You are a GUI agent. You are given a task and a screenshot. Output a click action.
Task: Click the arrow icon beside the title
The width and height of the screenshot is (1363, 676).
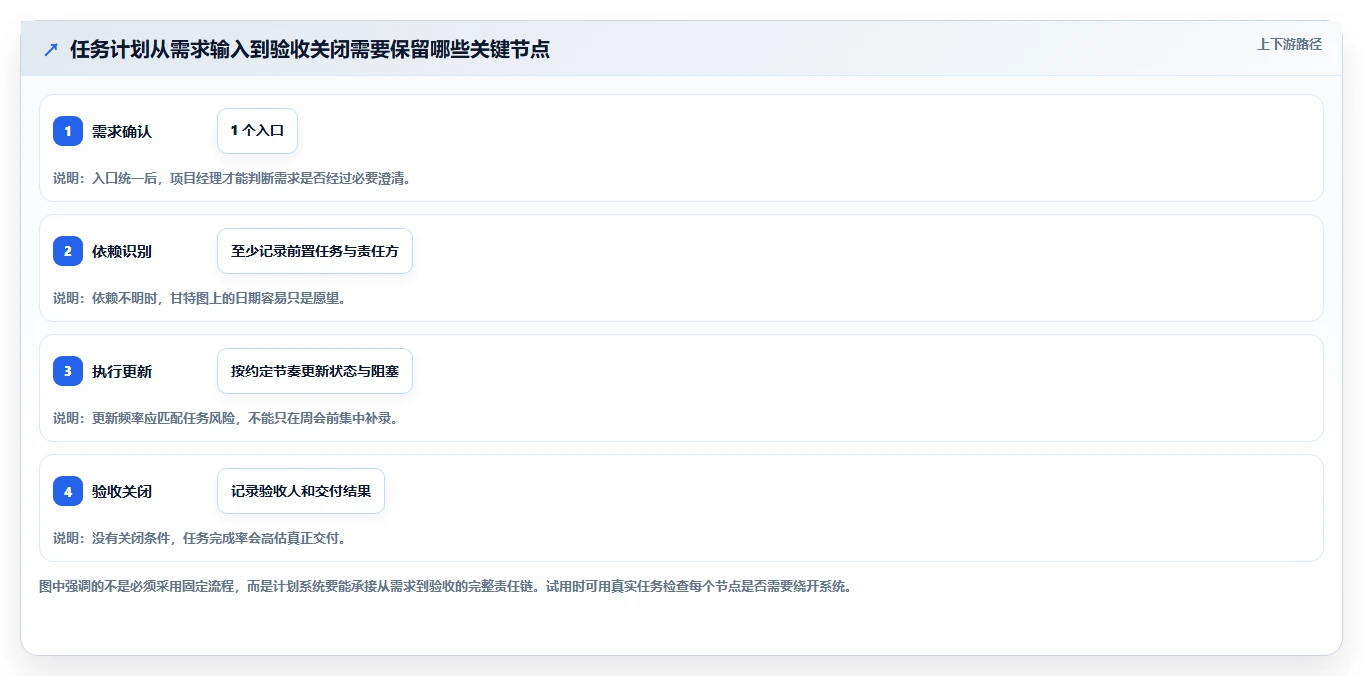coord(51,49)
